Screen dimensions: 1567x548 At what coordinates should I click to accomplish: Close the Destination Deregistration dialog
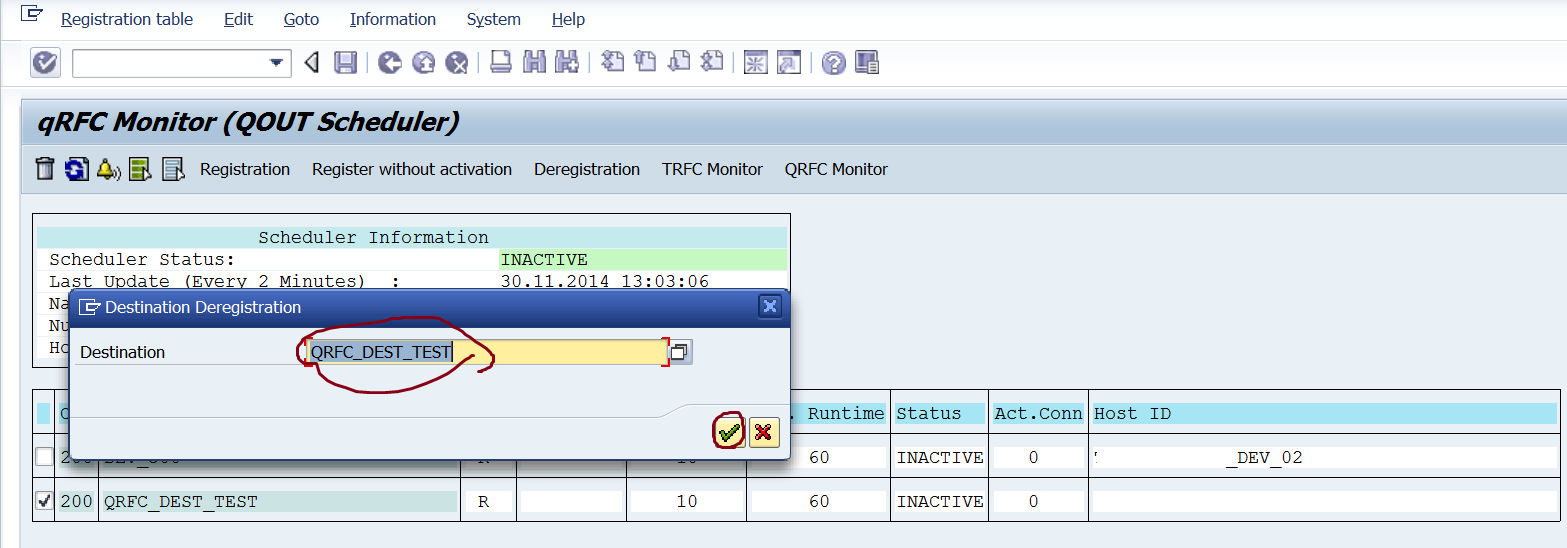tap(770, 306)
